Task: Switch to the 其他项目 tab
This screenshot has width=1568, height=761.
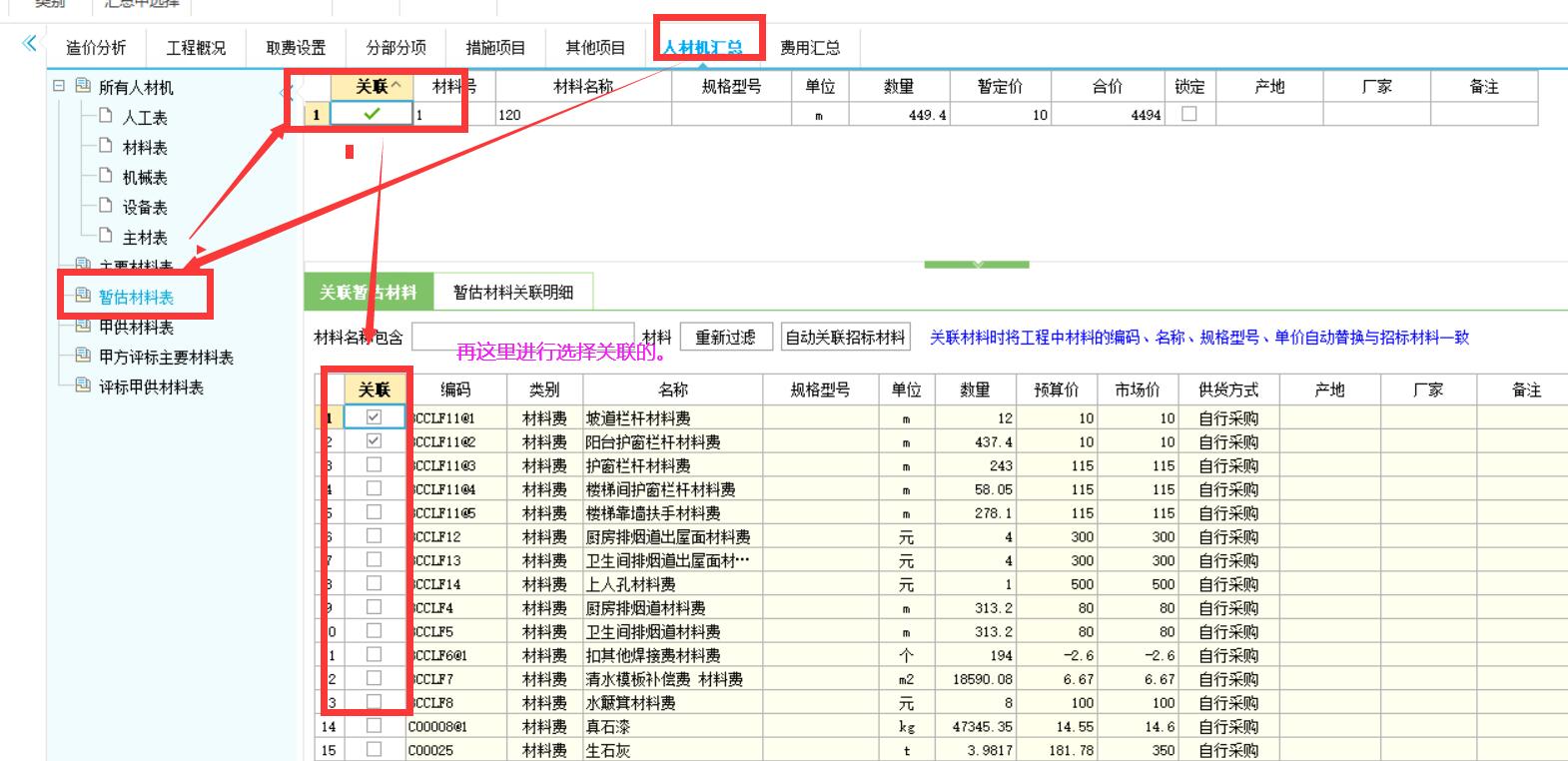Action: (595, 47)
